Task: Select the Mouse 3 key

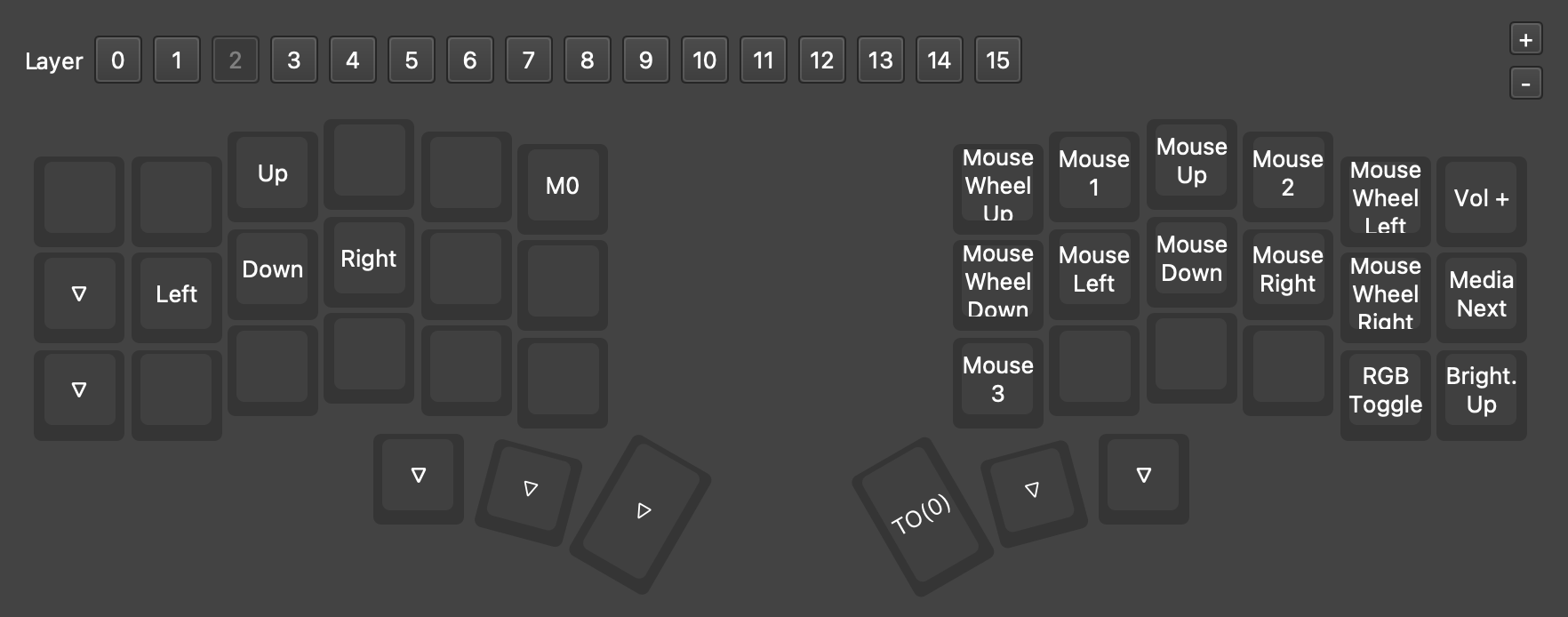Action: [997, 380]
